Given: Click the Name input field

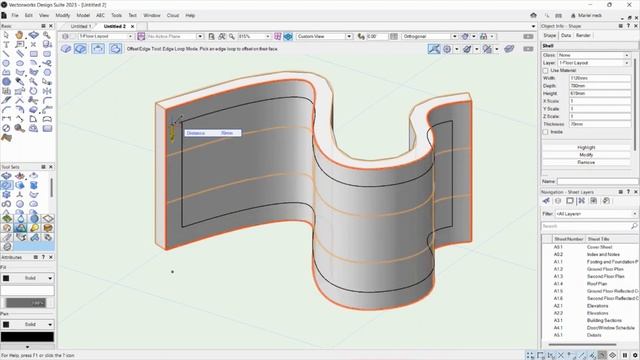Looking at the screenshot, I should (598, 181).
